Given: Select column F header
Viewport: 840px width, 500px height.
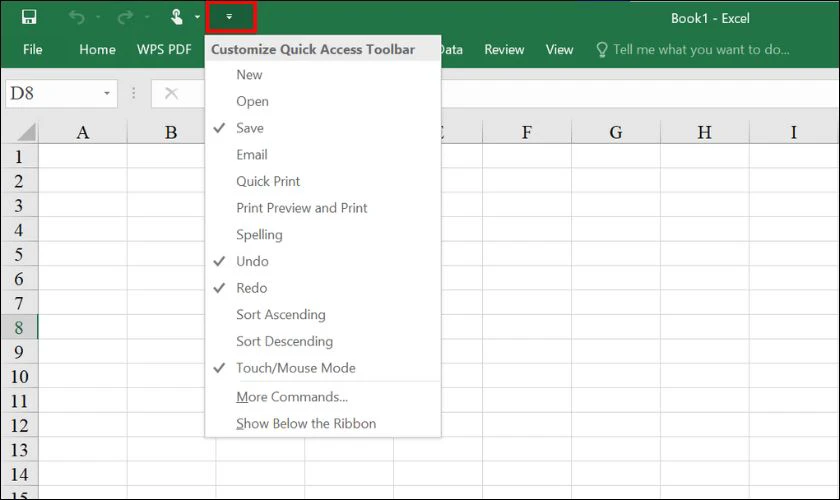Looking at the screenshot, I should click(x=527, y=132).
